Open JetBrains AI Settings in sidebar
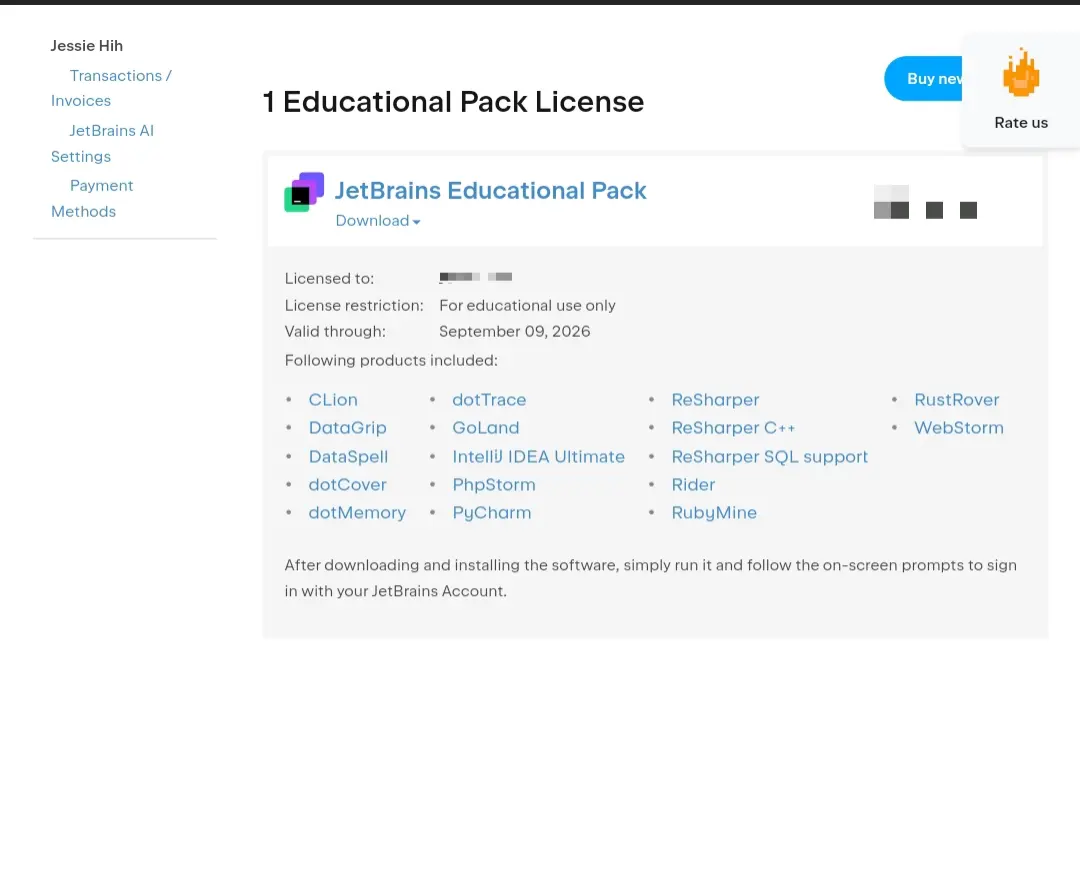 (103, 143)
